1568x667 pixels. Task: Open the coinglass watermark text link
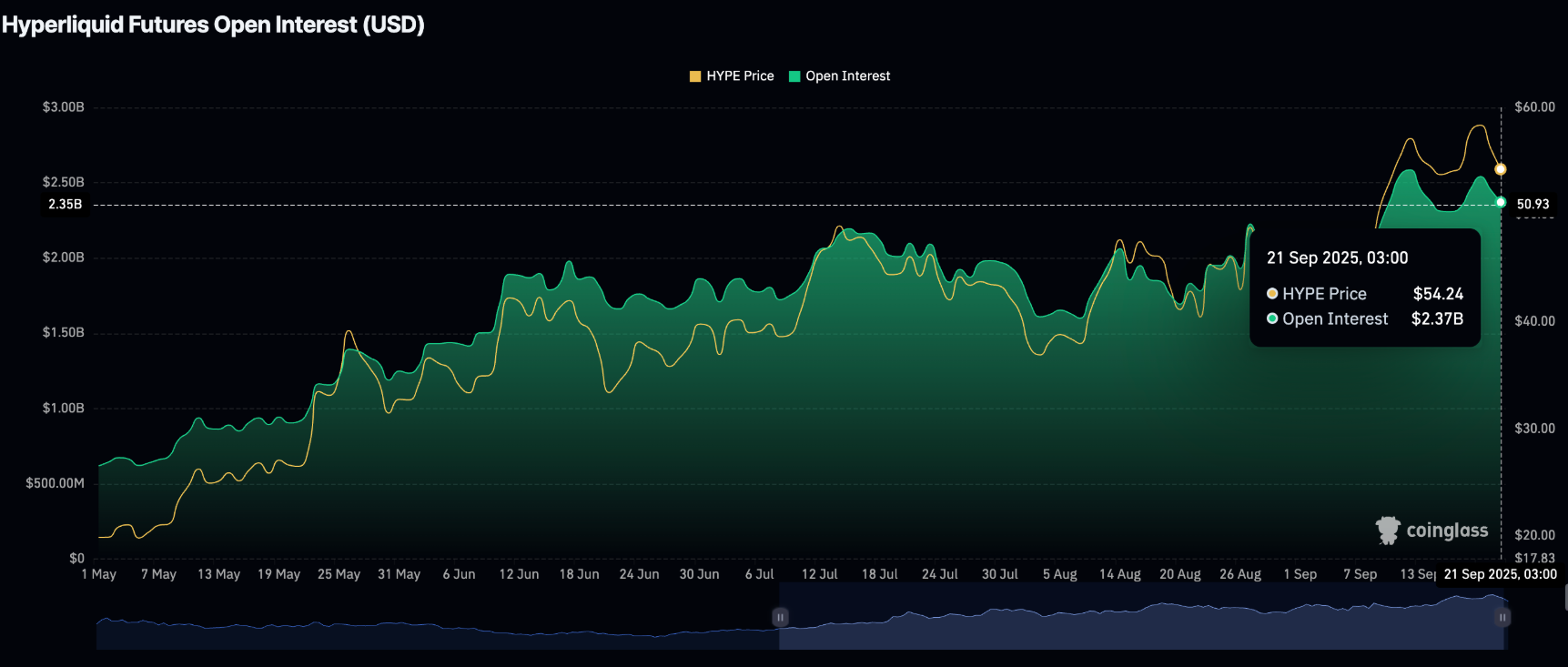[x=1447, y=531]
